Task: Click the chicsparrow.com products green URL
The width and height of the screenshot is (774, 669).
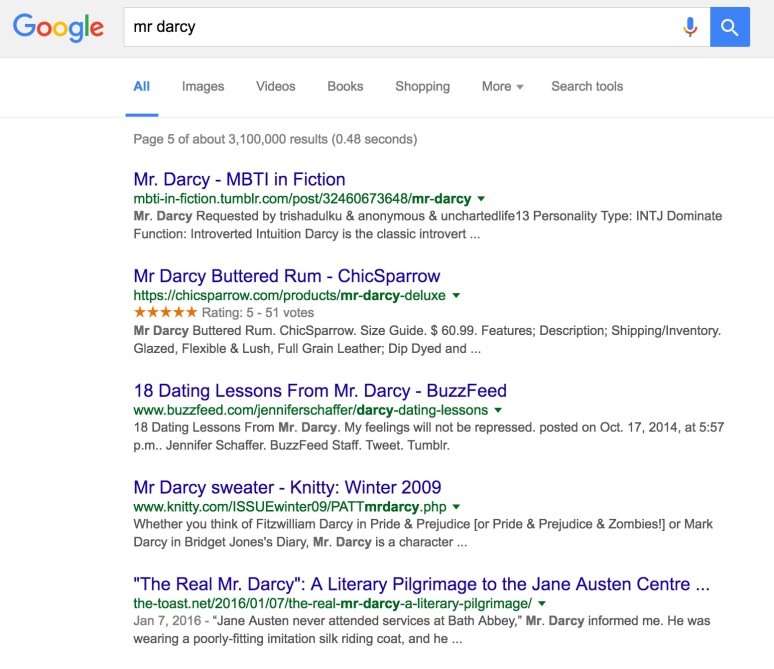Action: click(x=289, y=295)
